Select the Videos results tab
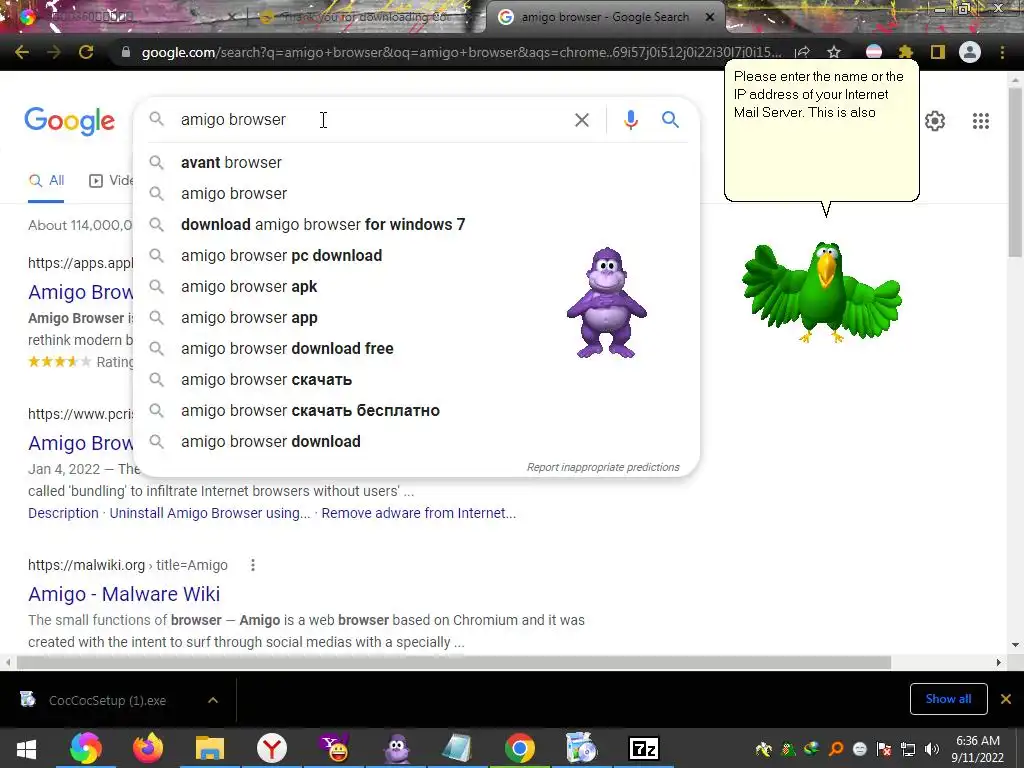Screen dimensions: 1024x768 point(111,181)
